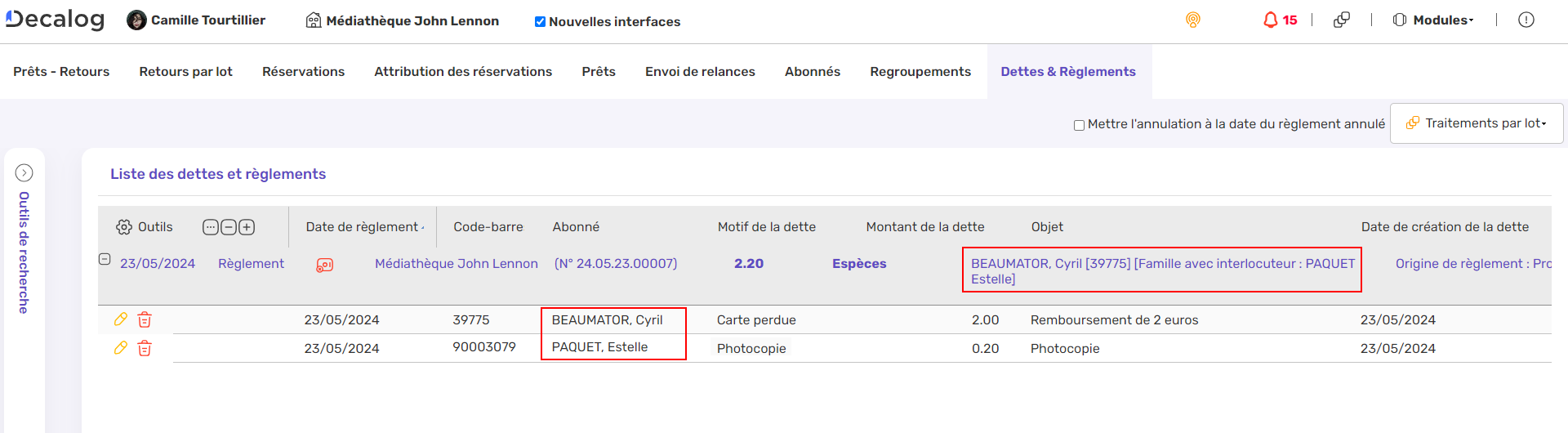Switch to Réservations tab
Screen dimensions: 1568x433
303,72
